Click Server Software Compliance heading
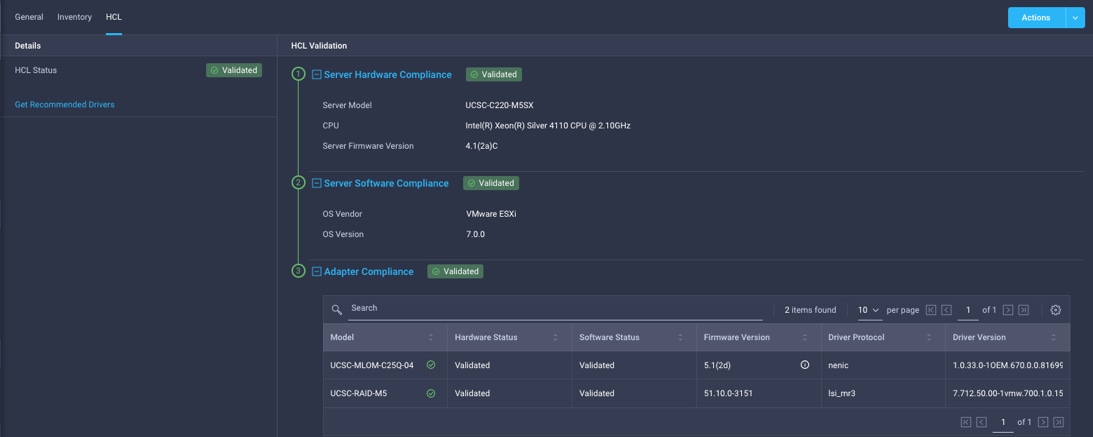Viewport: 1093px width, 437px height. pyautogui.click(x=386, y=183)
